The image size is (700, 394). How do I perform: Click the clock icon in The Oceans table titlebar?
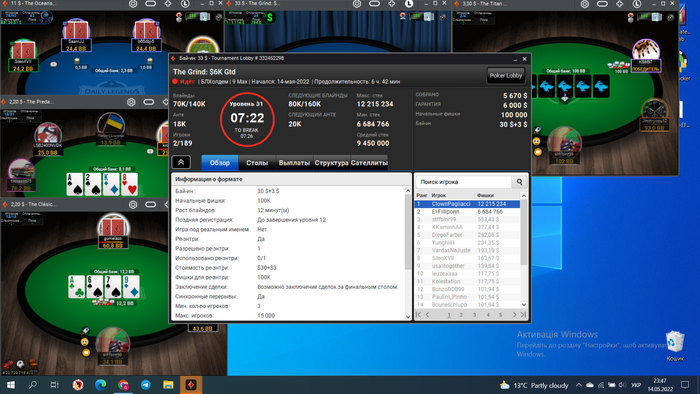(185, 4)
